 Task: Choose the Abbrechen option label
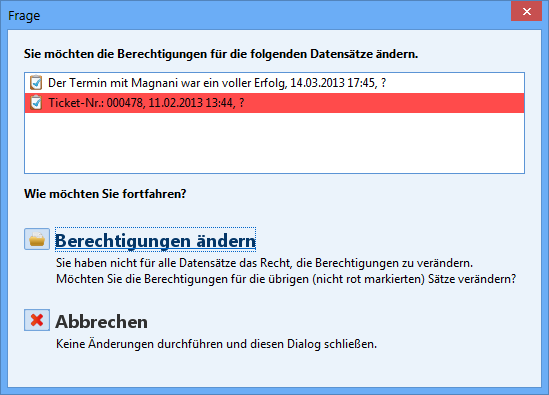[102, 321]
